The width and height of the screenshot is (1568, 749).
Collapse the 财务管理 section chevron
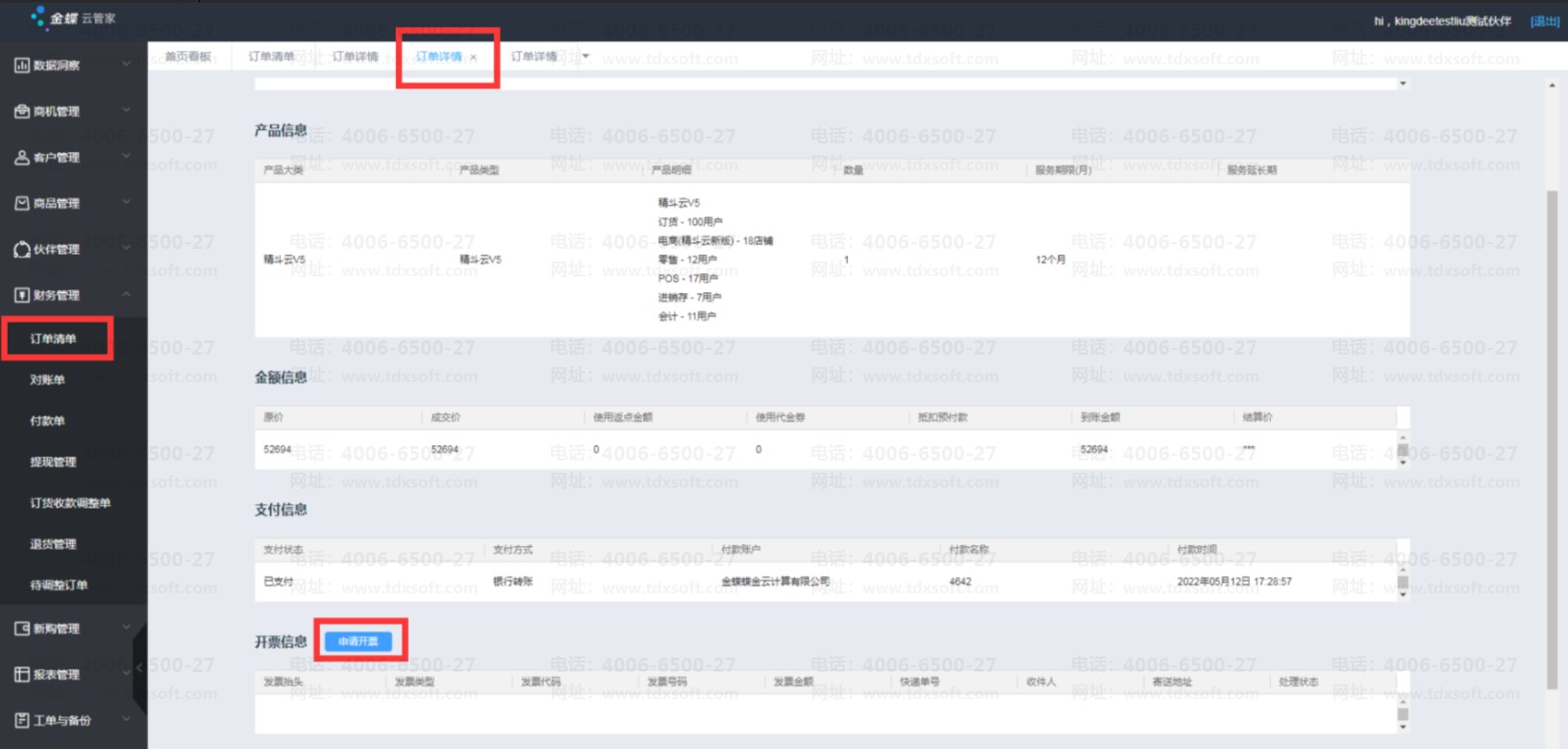click(126, 295)
